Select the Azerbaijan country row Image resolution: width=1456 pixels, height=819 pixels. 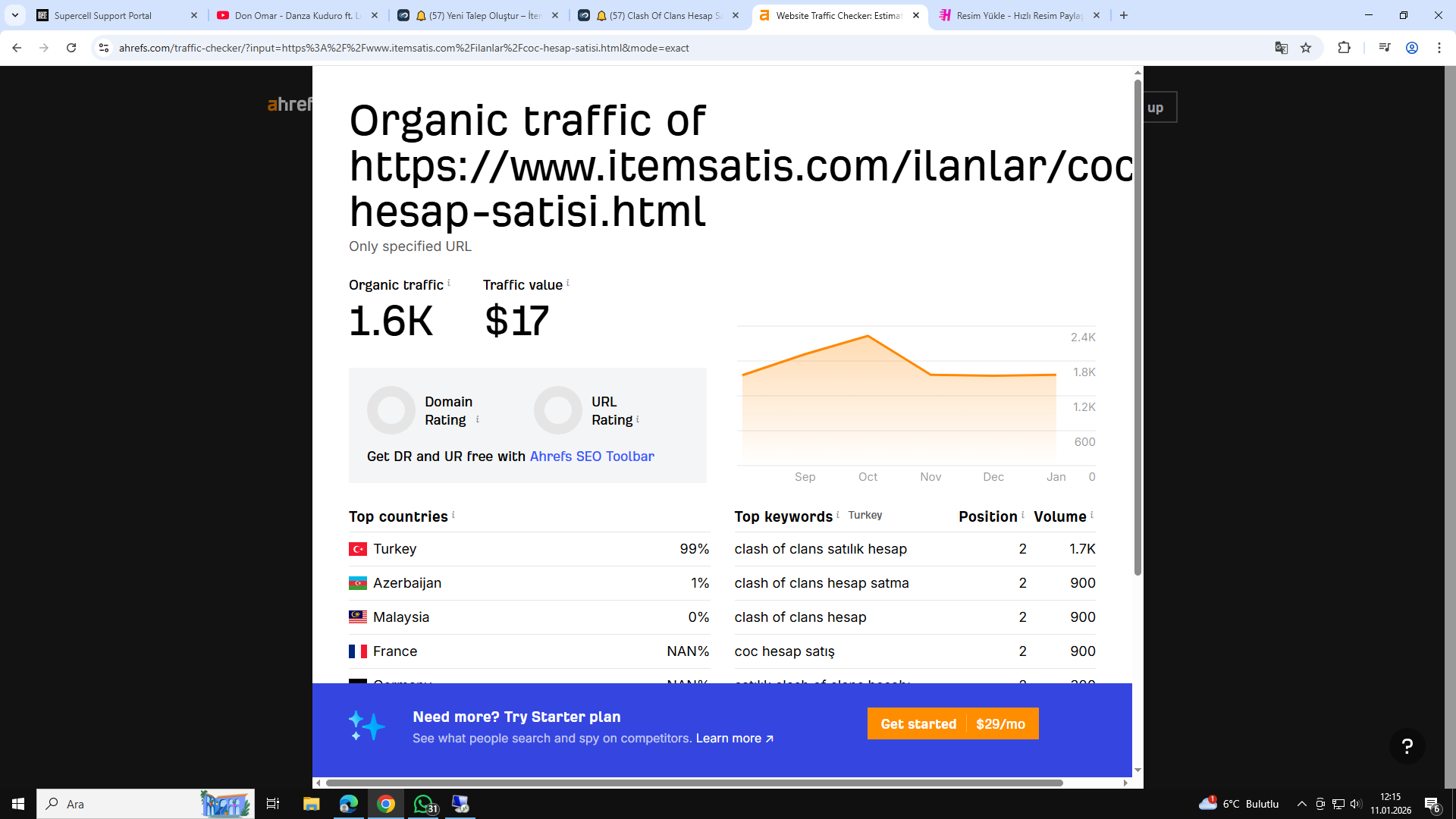[529, 583]
